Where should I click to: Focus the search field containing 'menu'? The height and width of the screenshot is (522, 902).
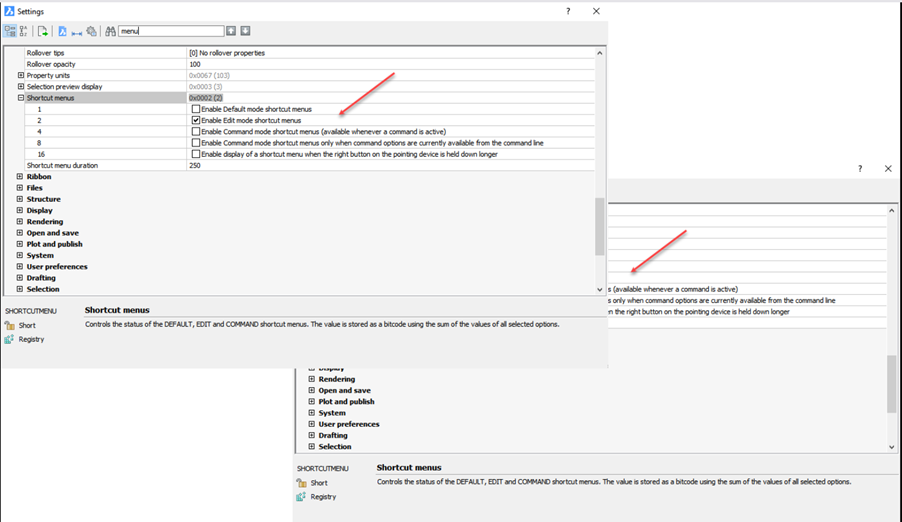tap(171, 31)
